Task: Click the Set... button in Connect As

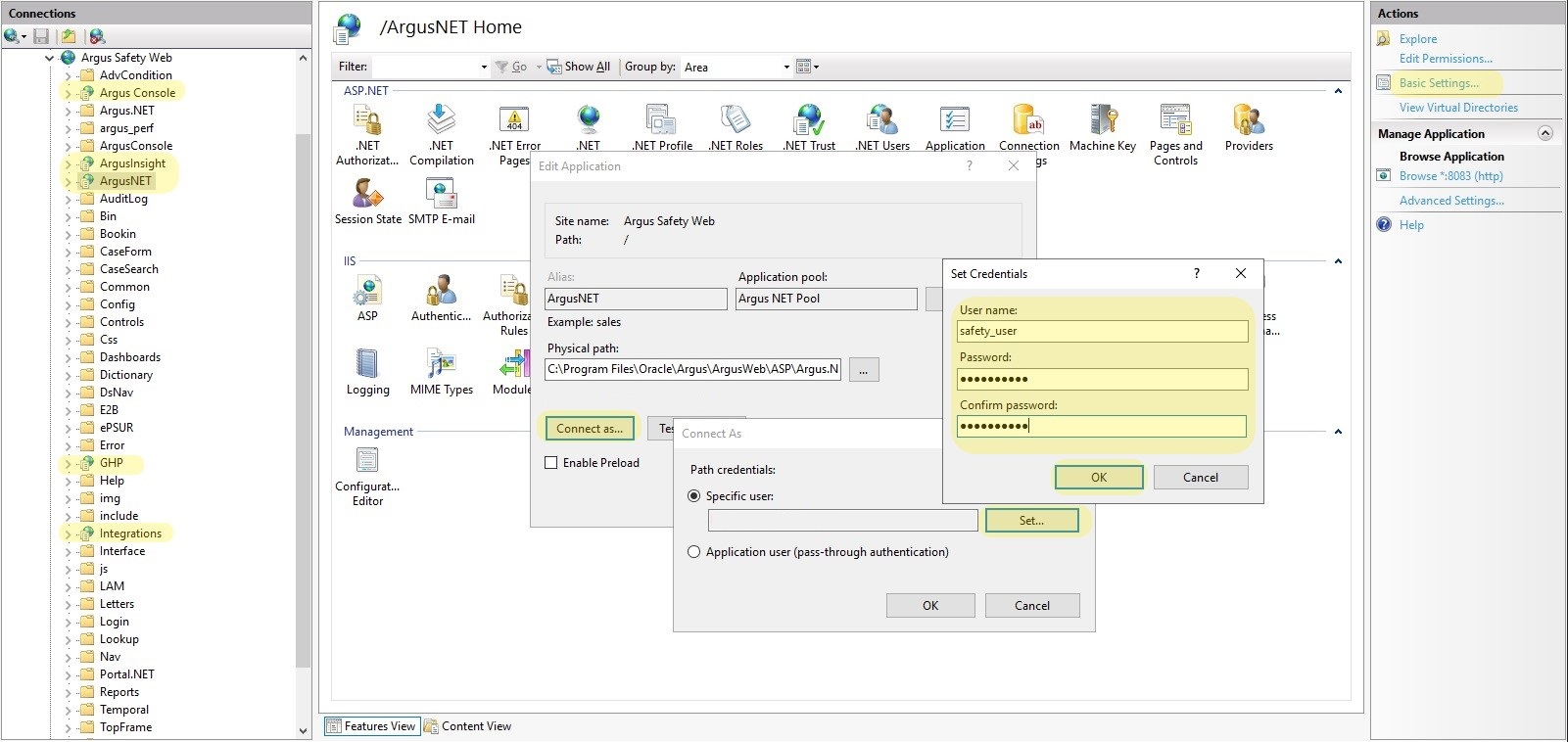Action: click(x=1031, y=521)
